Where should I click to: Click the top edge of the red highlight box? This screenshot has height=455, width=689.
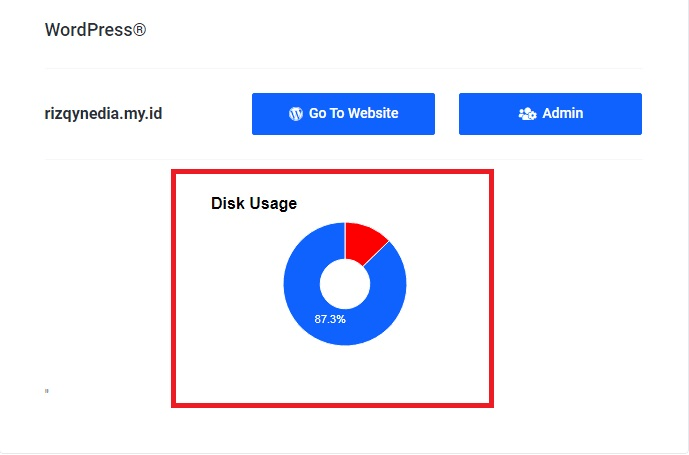coord(333,171)
